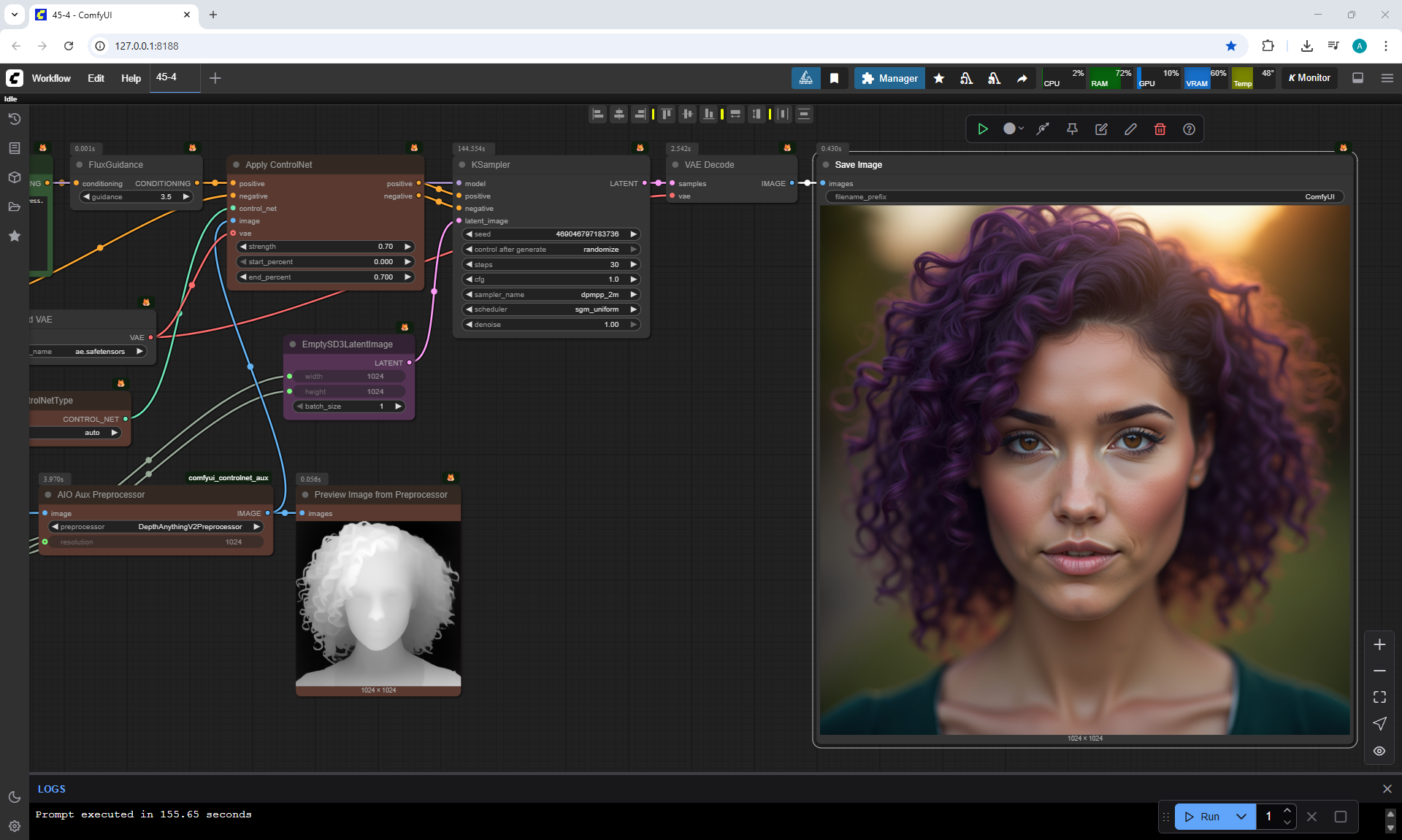Click the fit view icon on canvas
Screen dimensions: 1402x840
[x=1379, y=697]
